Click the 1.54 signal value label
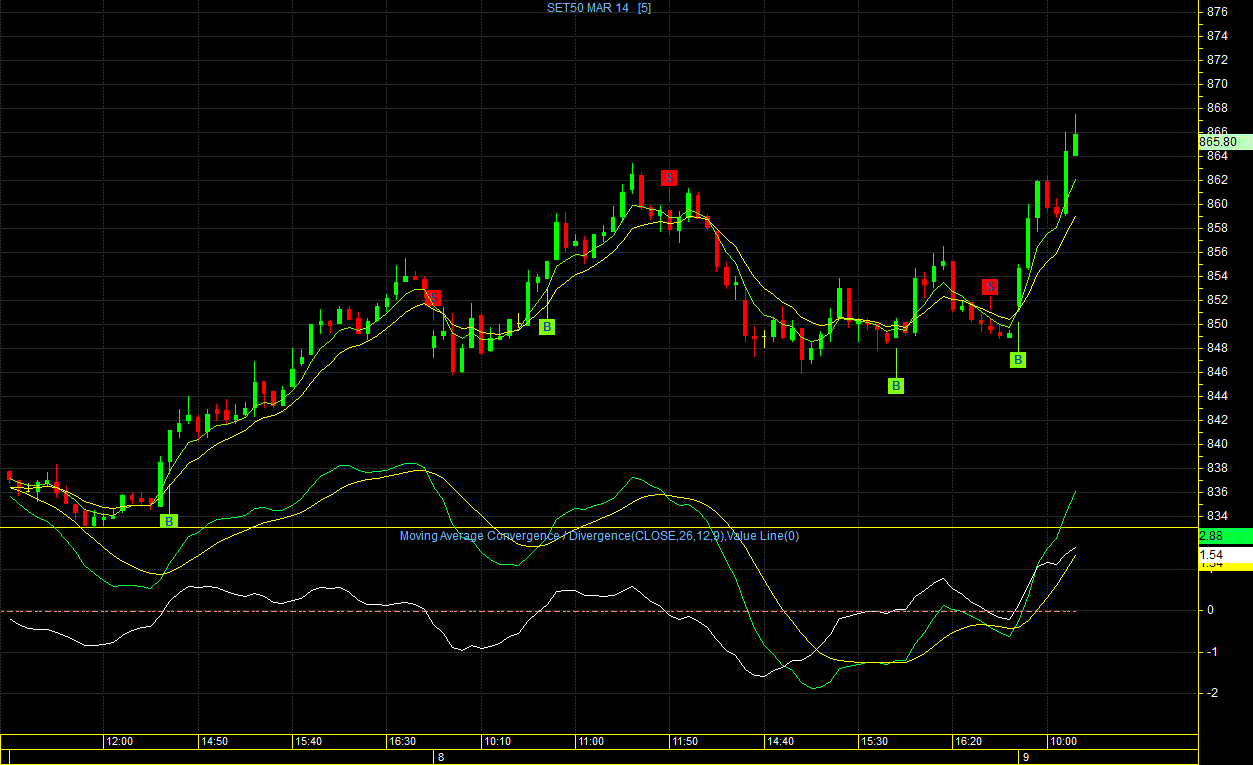1253x765 pixels. [x=1224, y=555]
